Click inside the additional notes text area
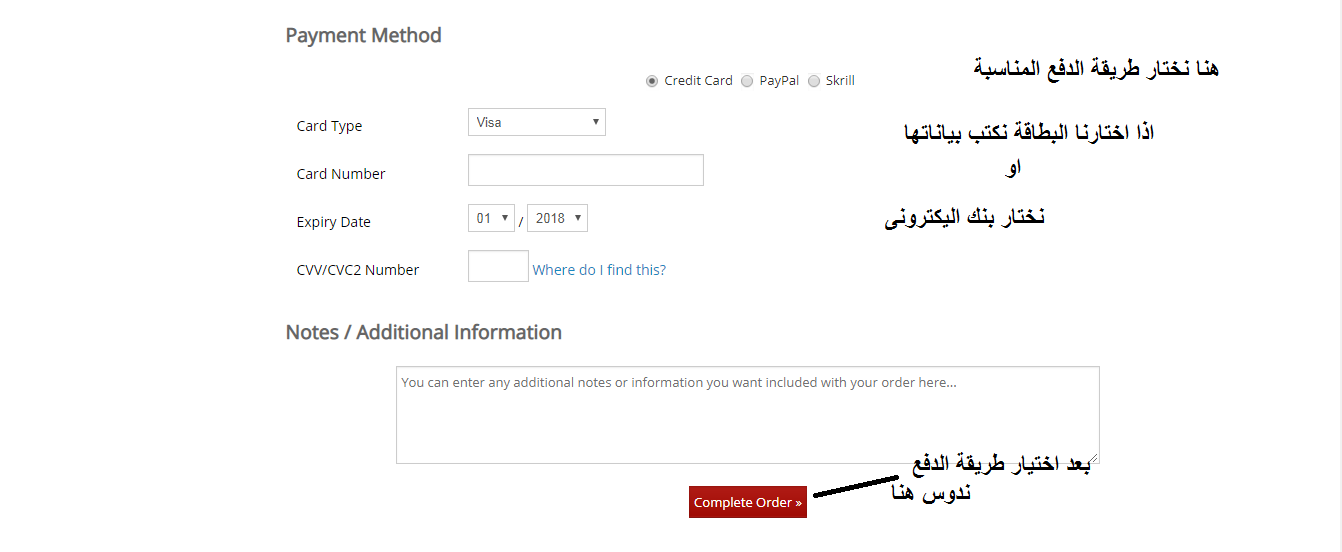The width and height of the screenshot is (1342, 552). coord(747,415)
